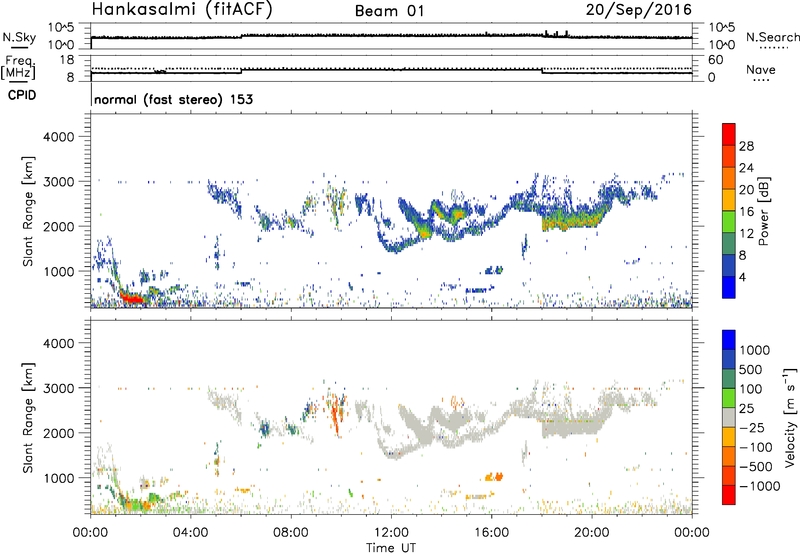Click the N.Sky legend label
This screenshot has width=800, height=554.
(19, 37)
